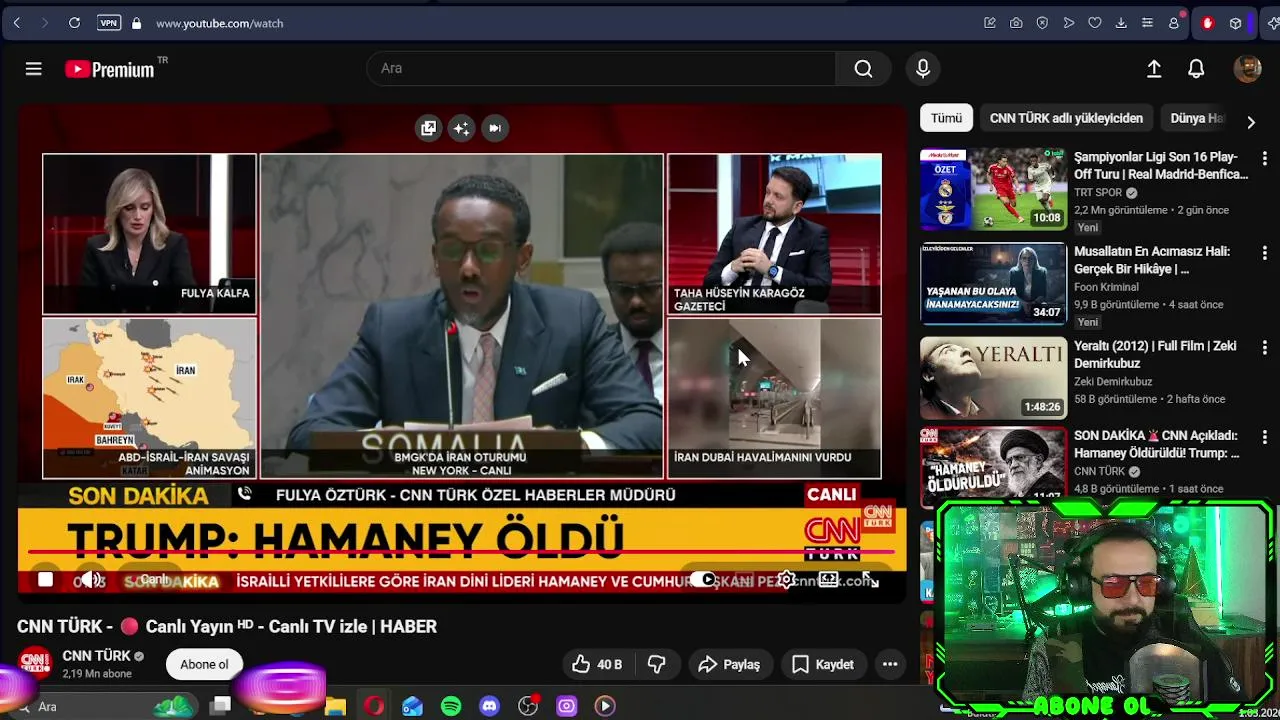Open the extensions cube icon
Image resolution: width=1280 pixels, height=720 pixels.
coord(1236,23)
